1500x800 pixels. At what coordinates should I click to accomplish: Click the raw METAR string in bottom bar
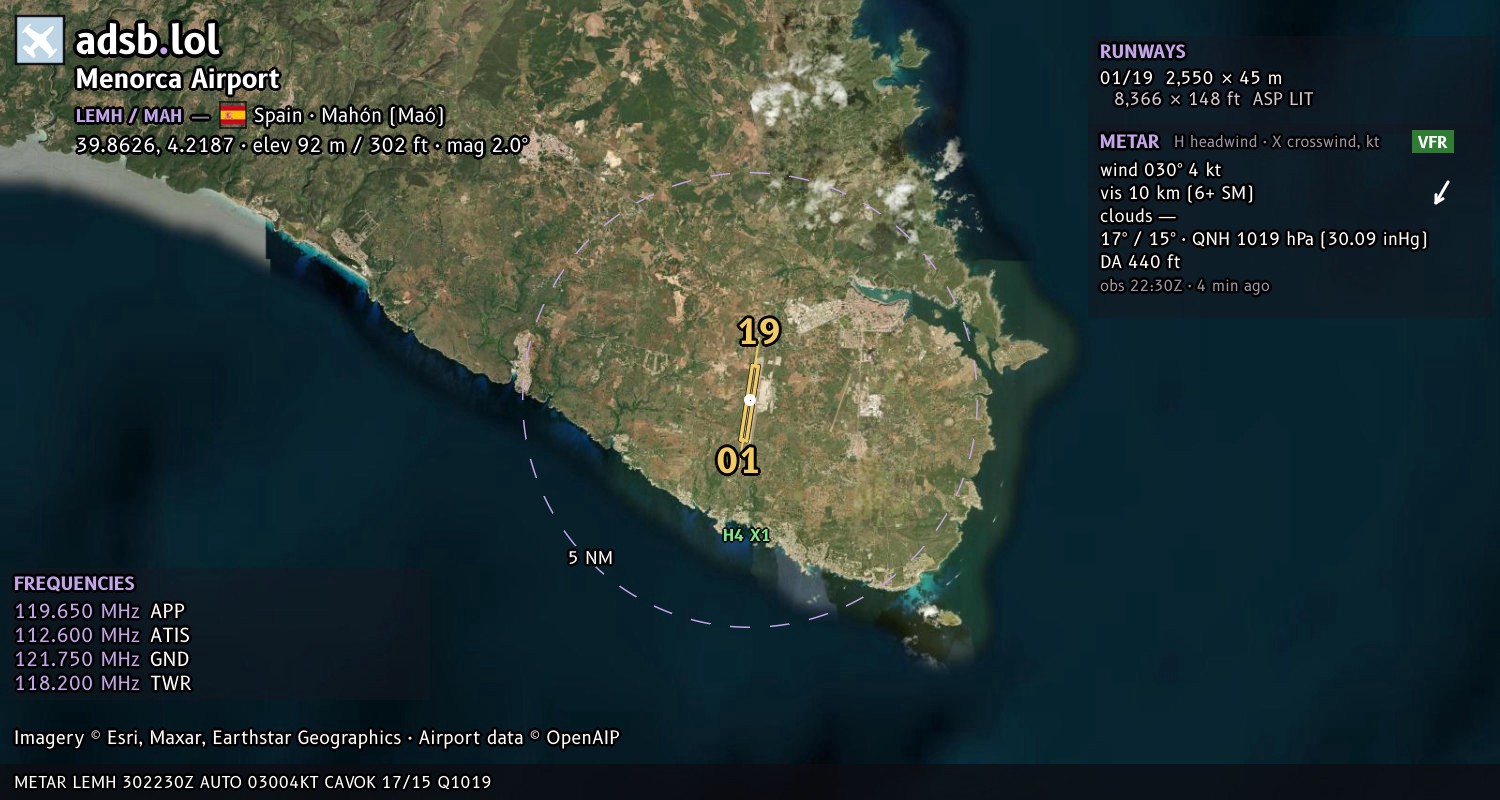click(x=253, y=782)
